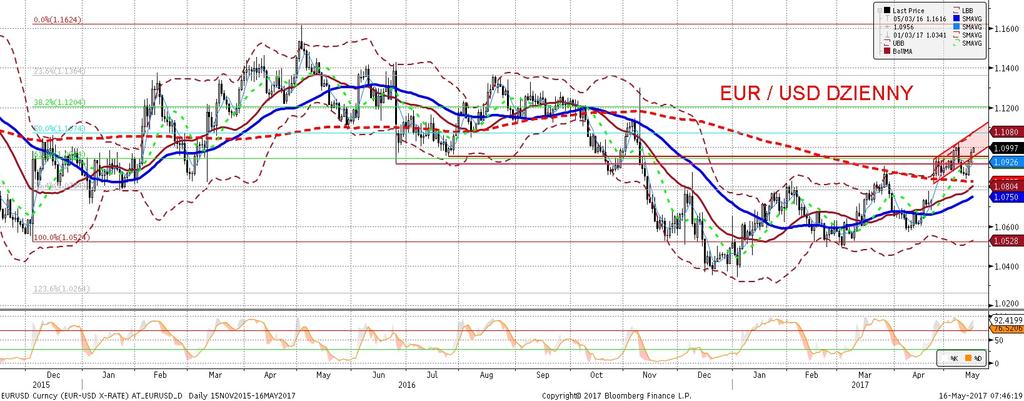The image size is (1024, 401).
Task: Click the oscillator 50 axis label
Action: 999,340
